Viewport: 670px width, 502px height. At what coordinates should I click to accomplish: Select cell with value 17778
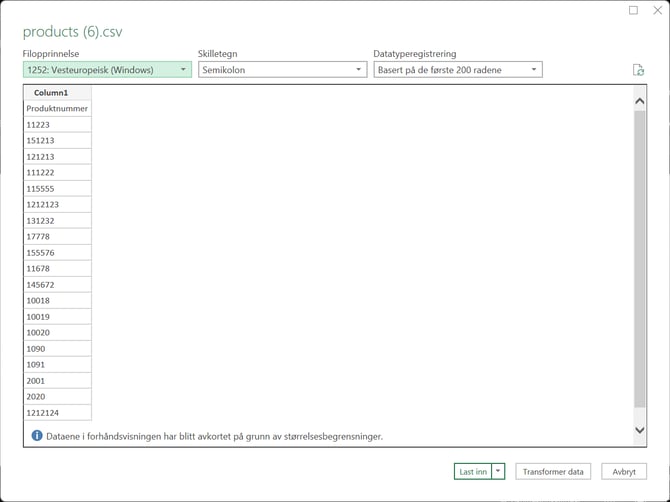(x=57, y=237)
